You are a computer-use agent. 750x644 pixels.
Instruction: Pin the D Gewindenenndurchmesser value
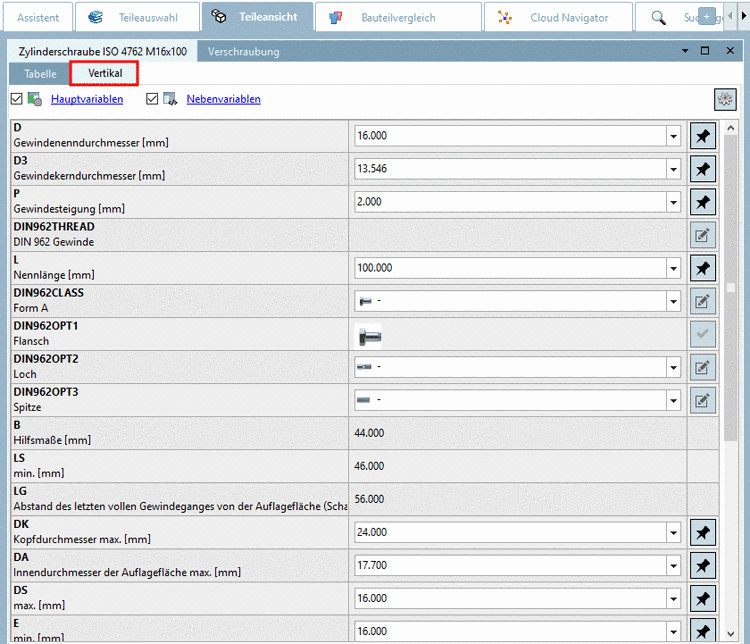(703, 136)
